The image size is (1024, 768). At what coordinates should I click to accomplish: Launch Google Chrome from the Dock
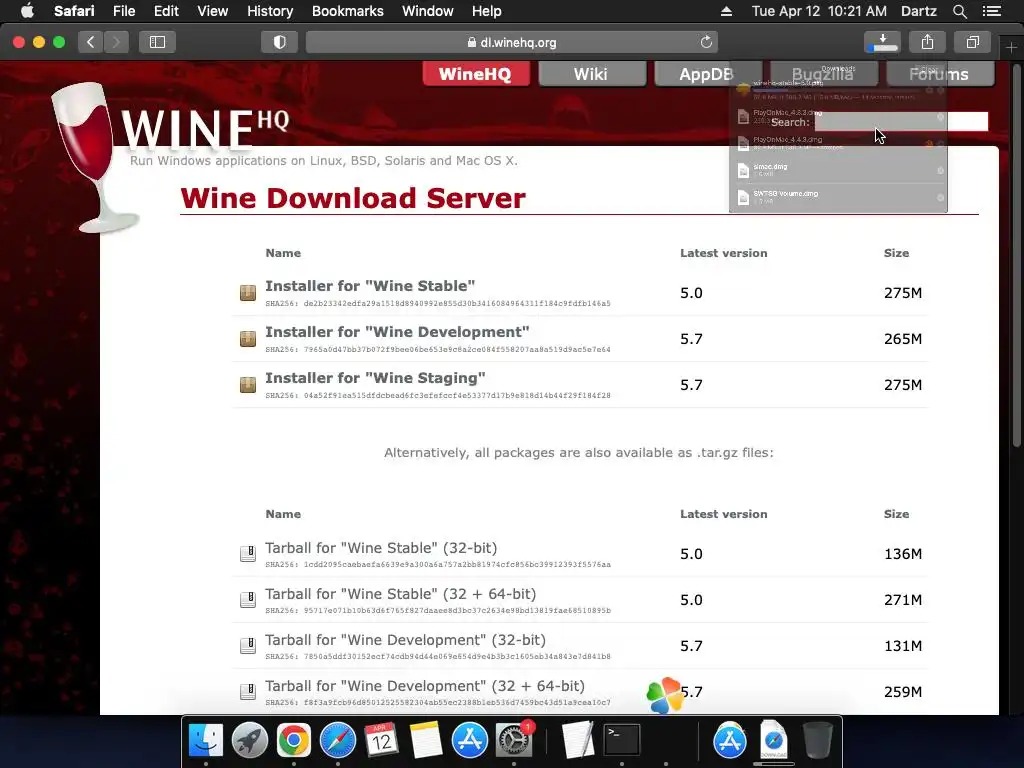click(293, 741)
